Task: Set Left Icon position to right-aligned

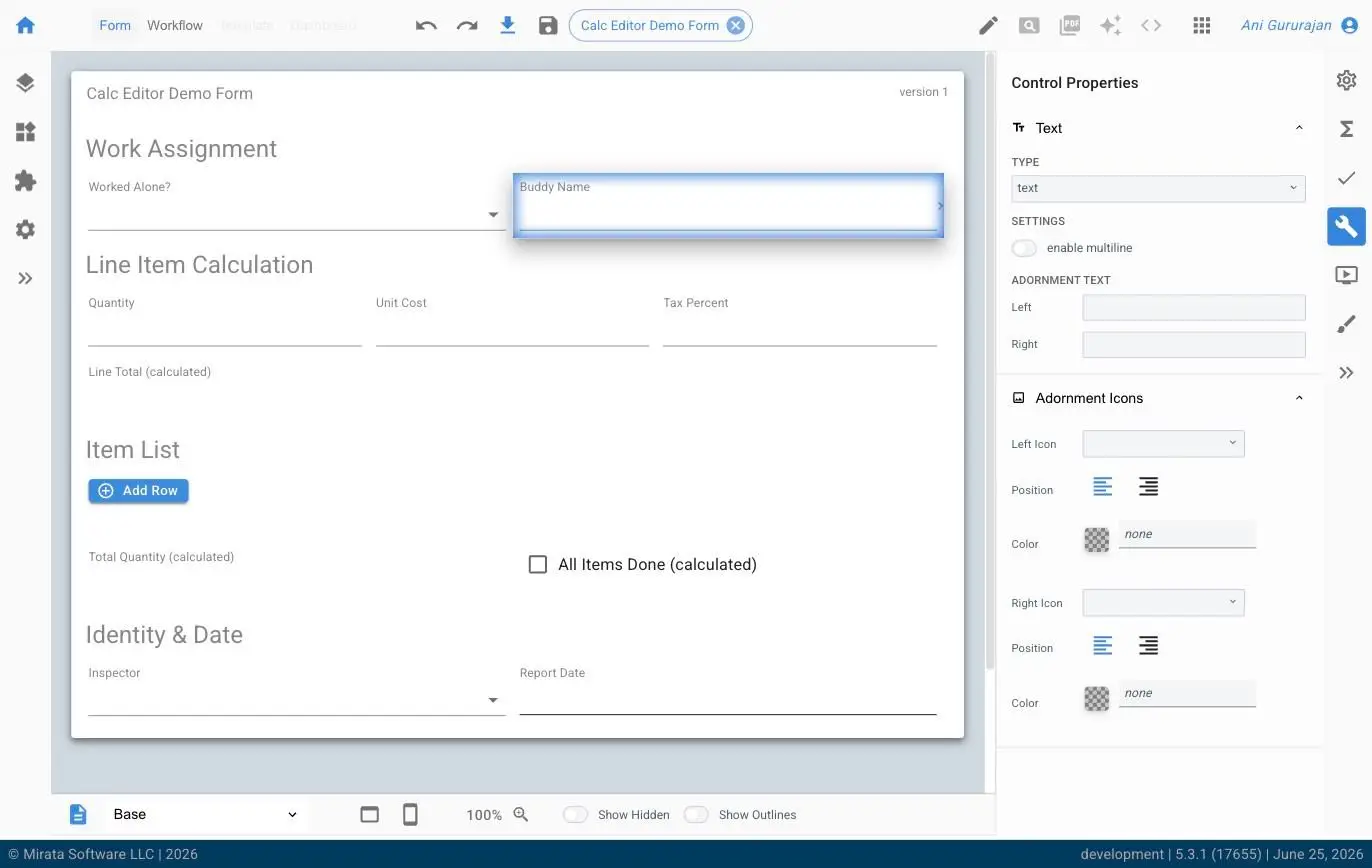Action: (1148, 487)
